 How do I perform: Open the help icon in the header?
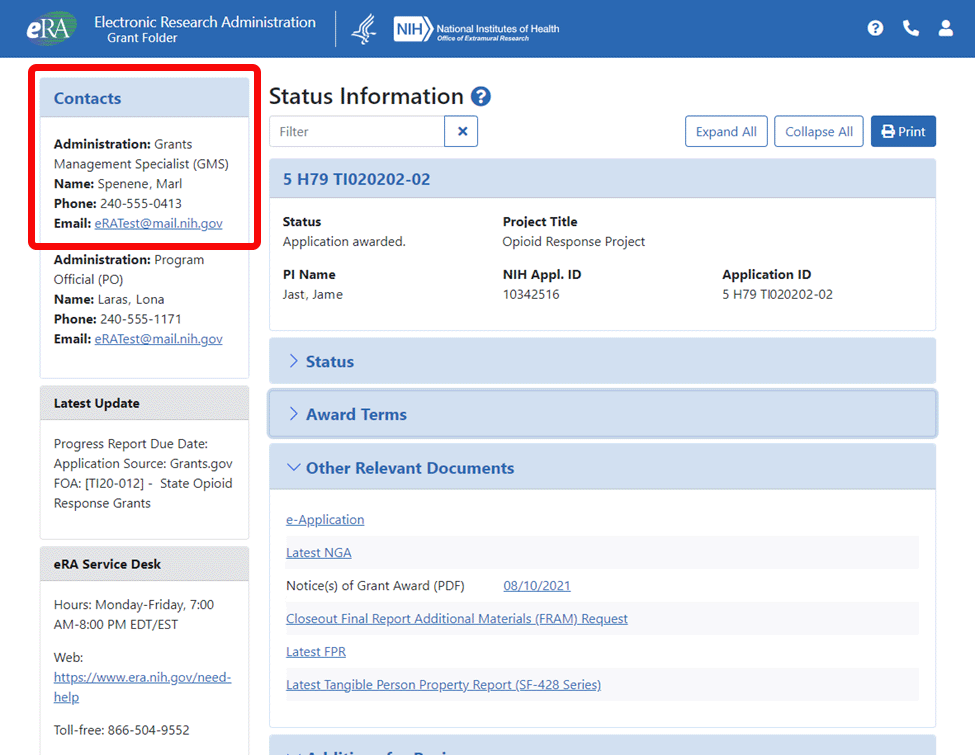875,28
